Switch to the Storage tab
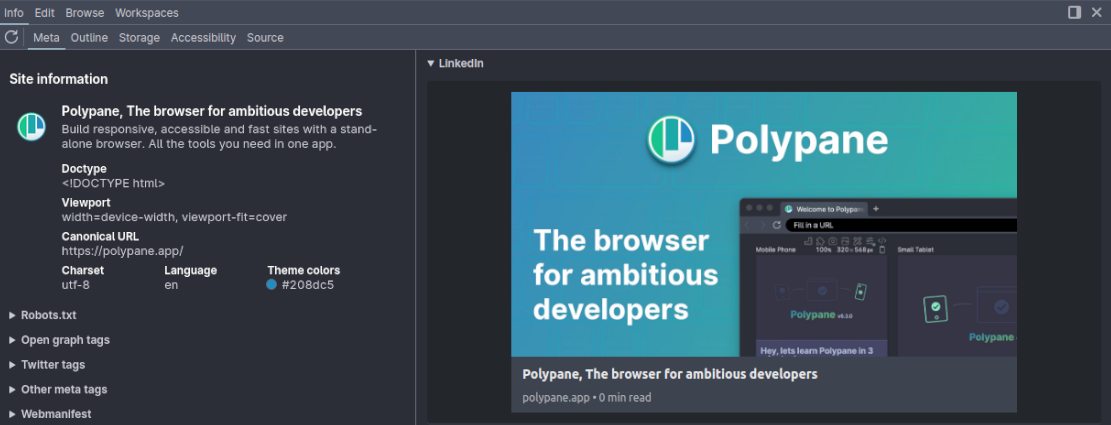The image size is (1111, 425). 139,38
